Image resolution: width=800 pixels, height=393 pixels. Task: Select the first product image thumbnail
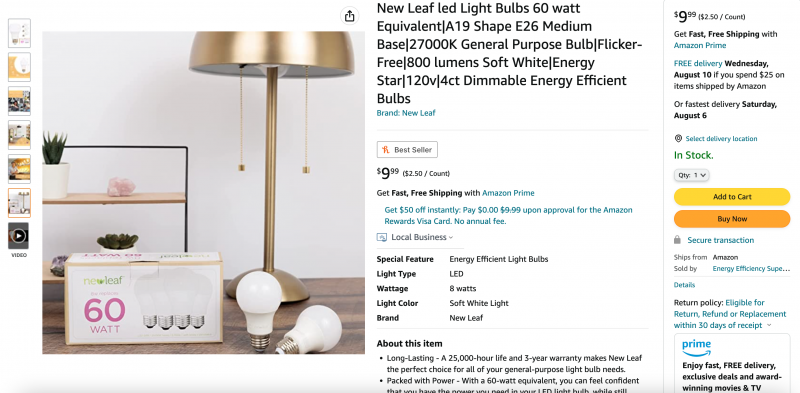pos(19,33)
